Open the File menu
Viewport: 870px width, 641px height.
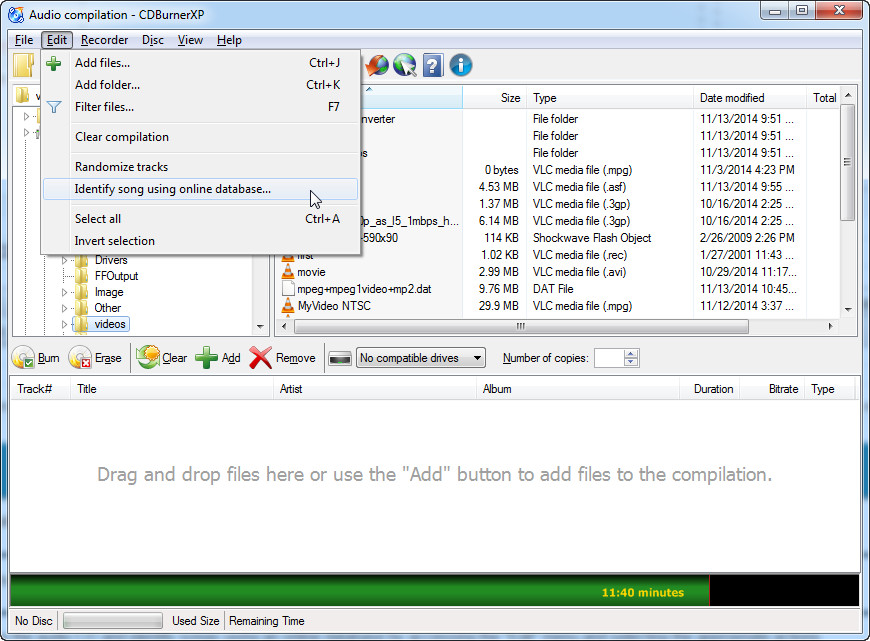coord(24,40)
